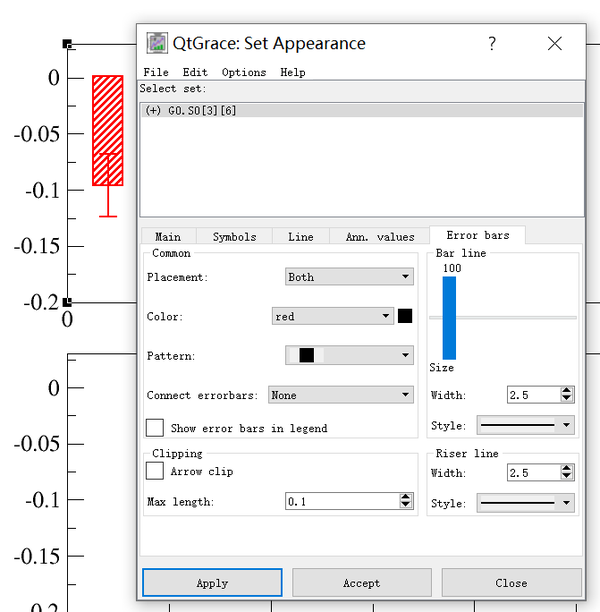This screenshot has height=612, width=600.
Task: Switch to the Symbols tab
Action: [234, 237]
